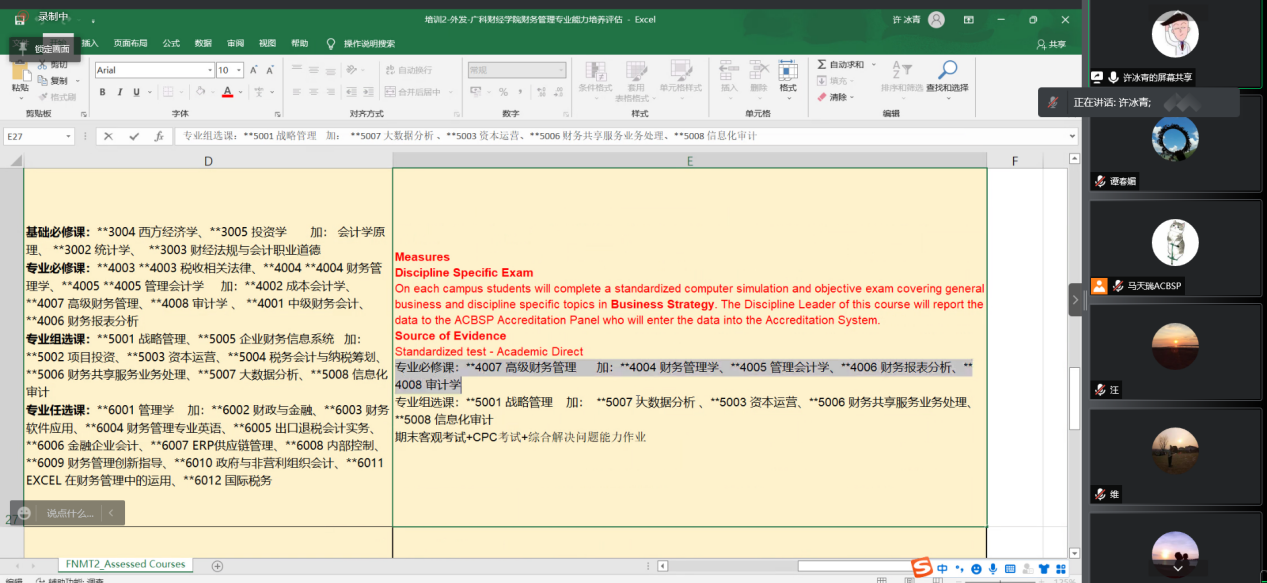Select column F header

[x=1014, y=161]
